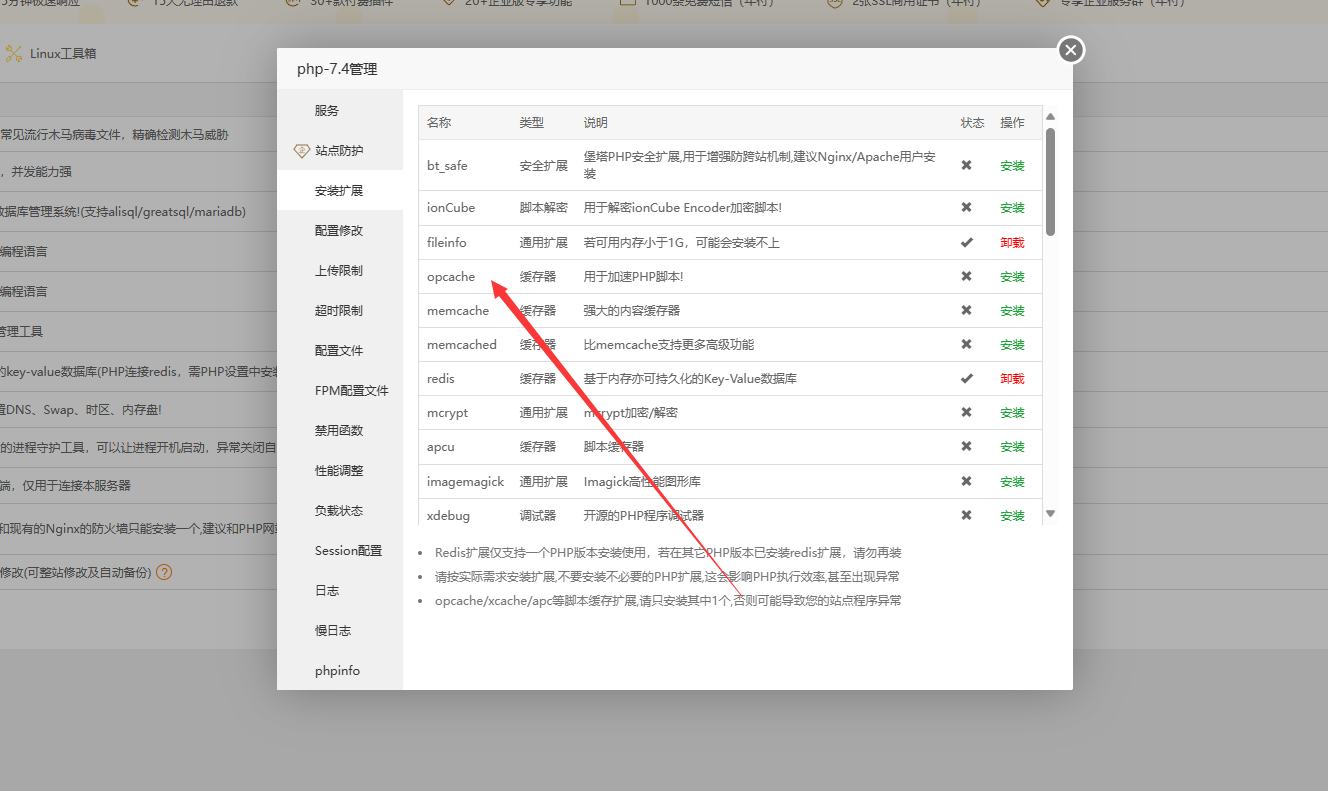Open the 配置文件 tab
This screenshot has height=791, width=1328.
pyautogui.click(x=340, y=350)
